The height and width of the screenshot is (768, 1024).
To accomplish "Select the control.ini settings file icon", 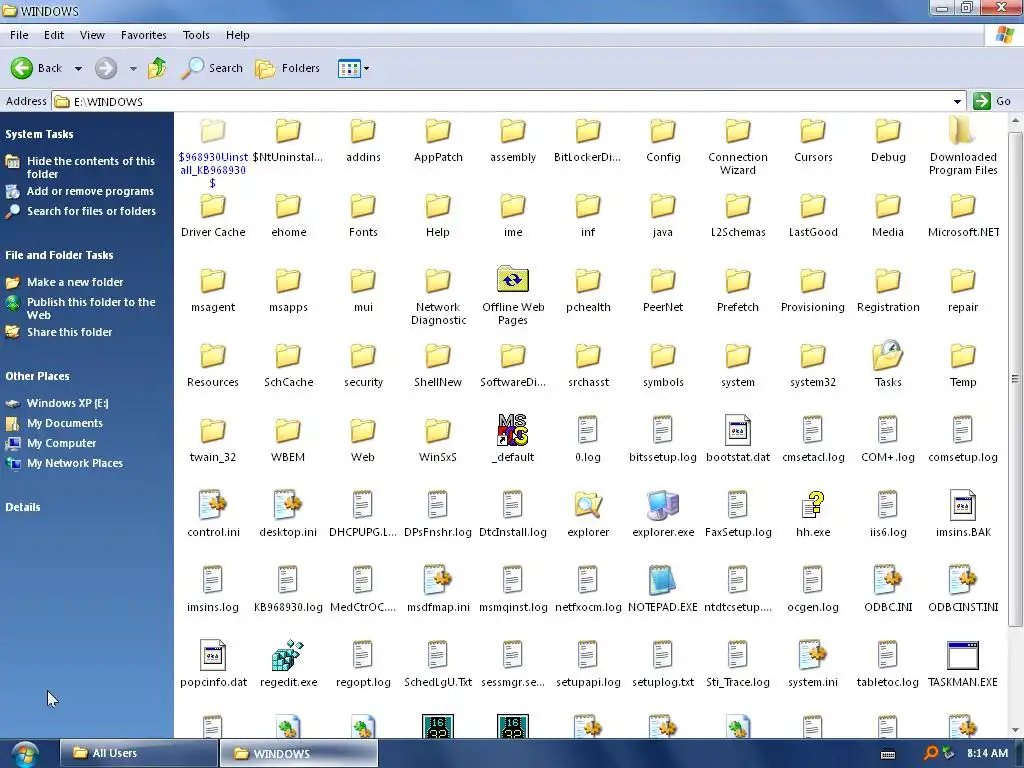I will (x=213, y=505).
